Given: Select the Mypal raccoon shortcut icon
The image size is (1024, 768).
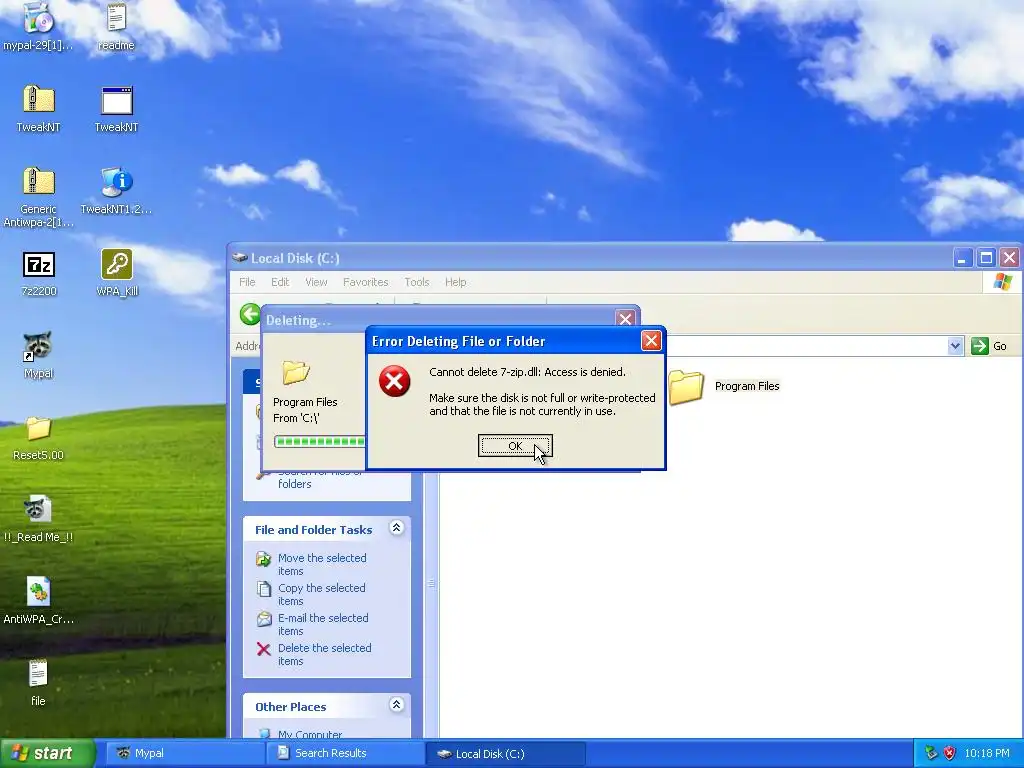Looking at the screenshot, I should pyautogui.click(x=38, y=355).
